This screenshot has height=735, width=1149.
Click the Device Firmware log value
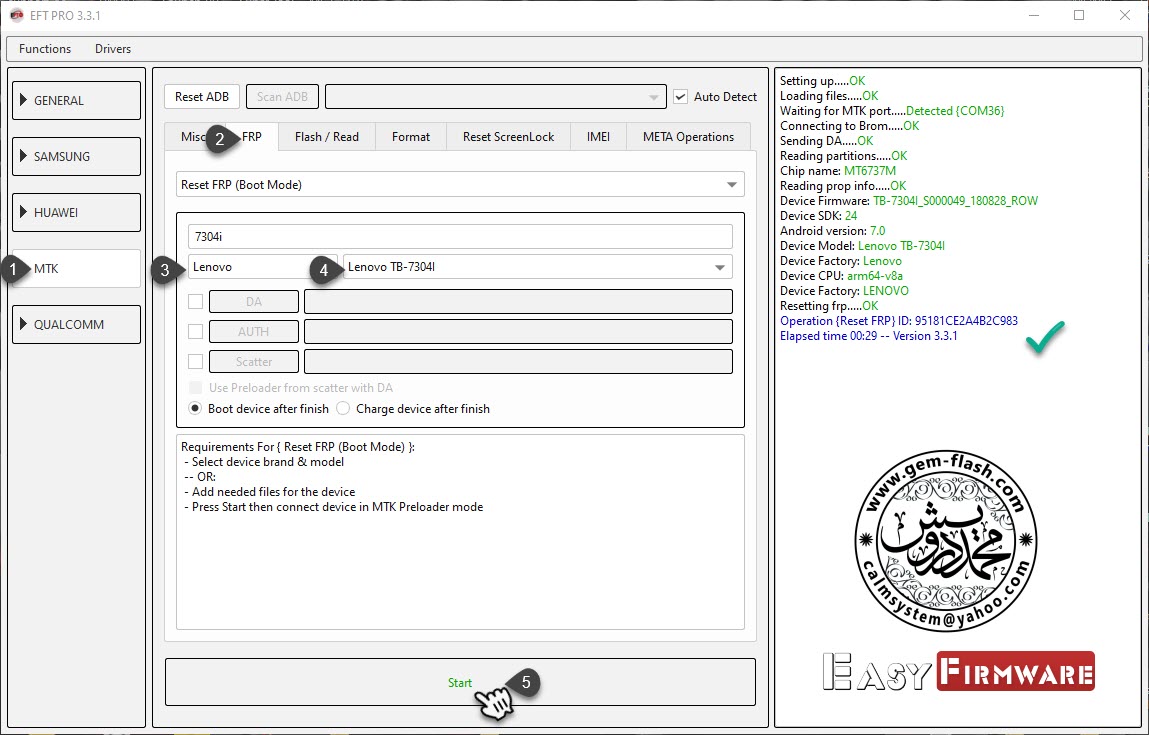coord(955,201)
